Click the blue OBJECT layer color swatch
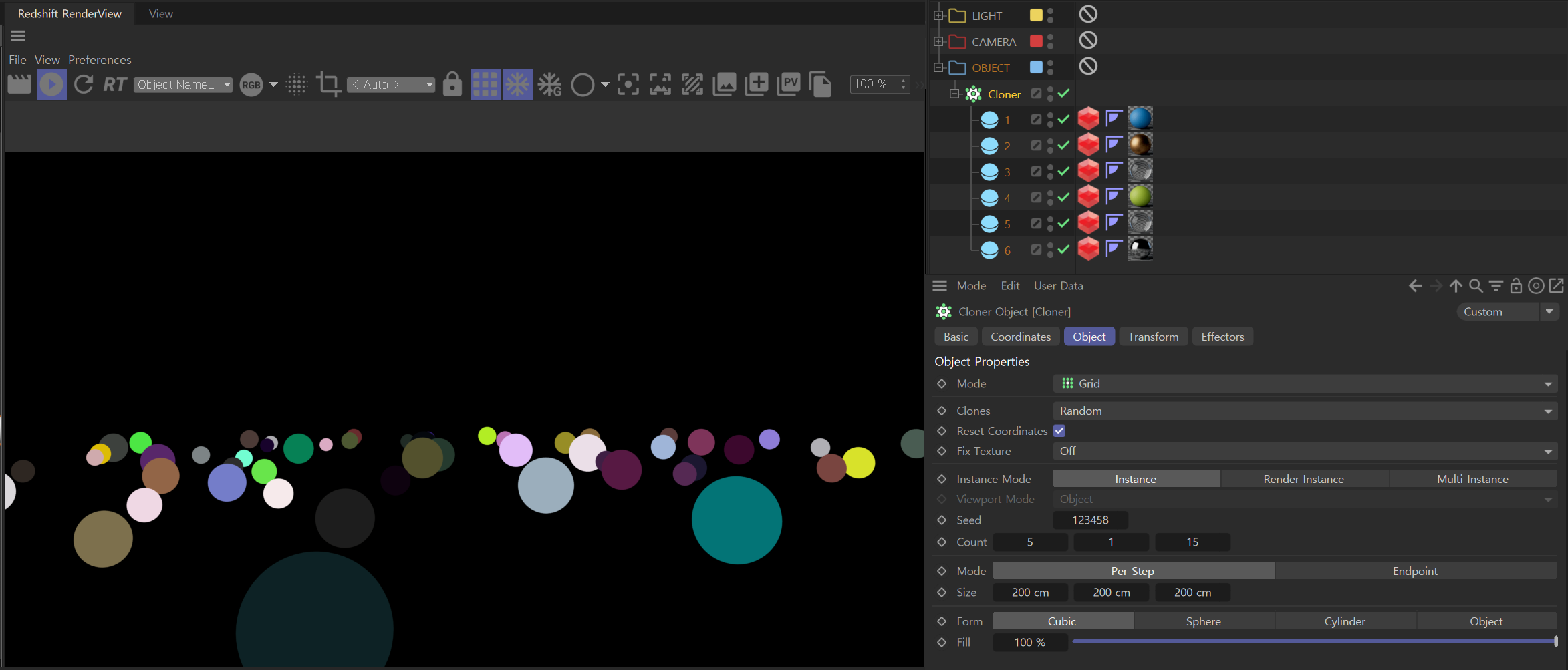 (1036, 67)
